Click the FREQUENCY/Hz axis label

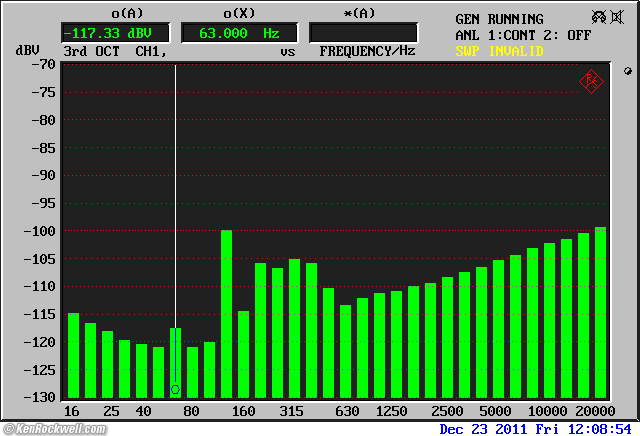[366, 50]
